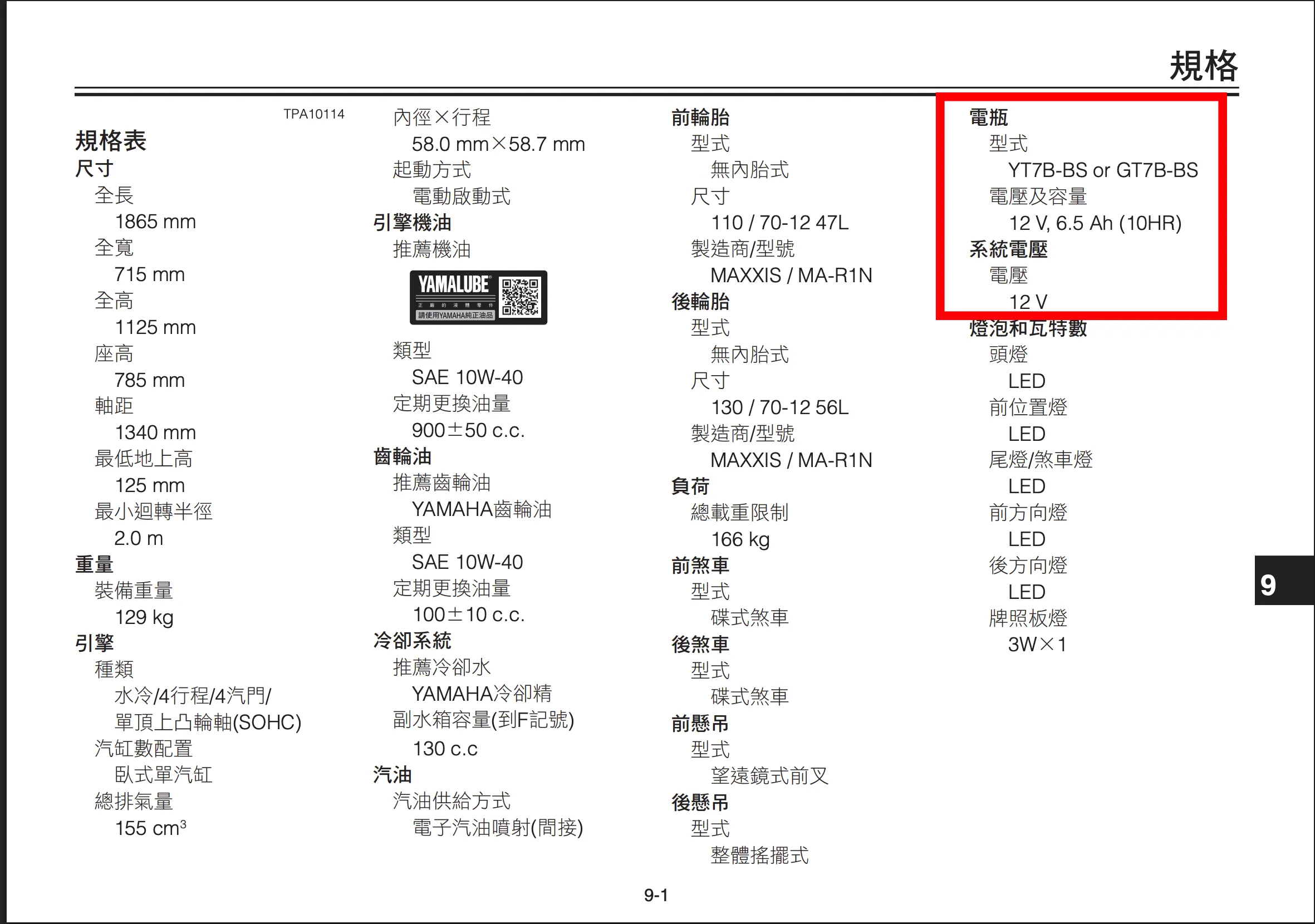Click the 單頂上凸輪軸(SOHC) engine type text
The height and width of the screenshot is (924, 1315).
tap(208, 723)
